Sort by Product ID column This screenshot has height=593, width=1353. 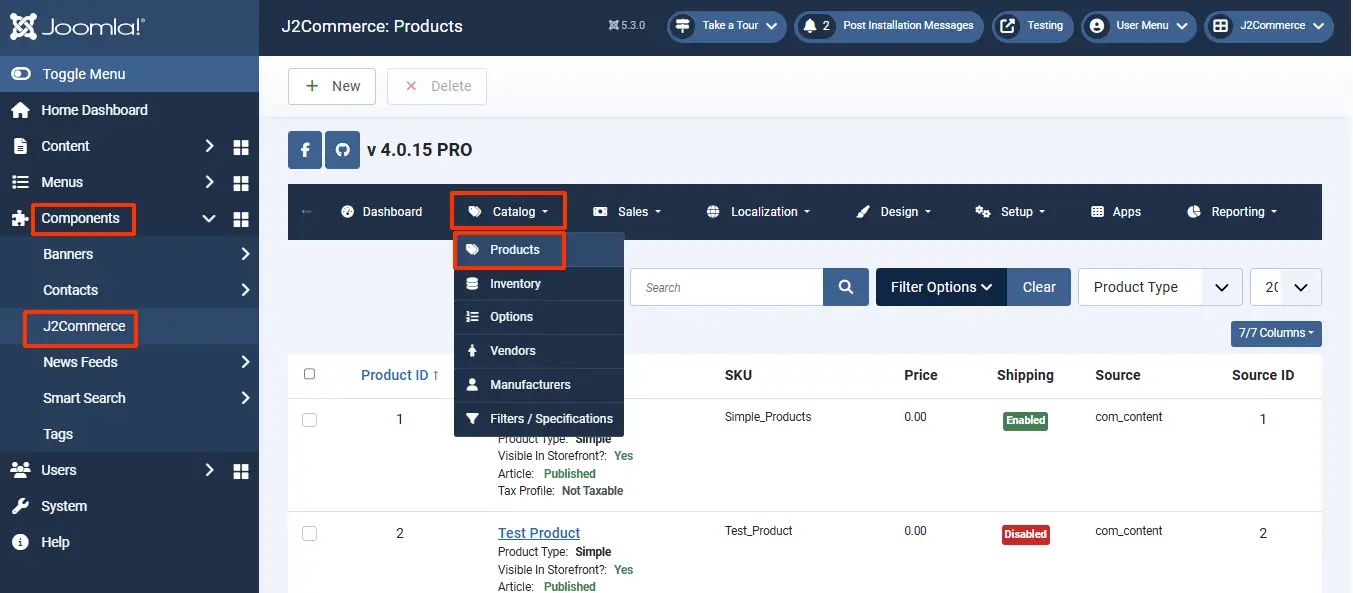(x=400, y=375)
